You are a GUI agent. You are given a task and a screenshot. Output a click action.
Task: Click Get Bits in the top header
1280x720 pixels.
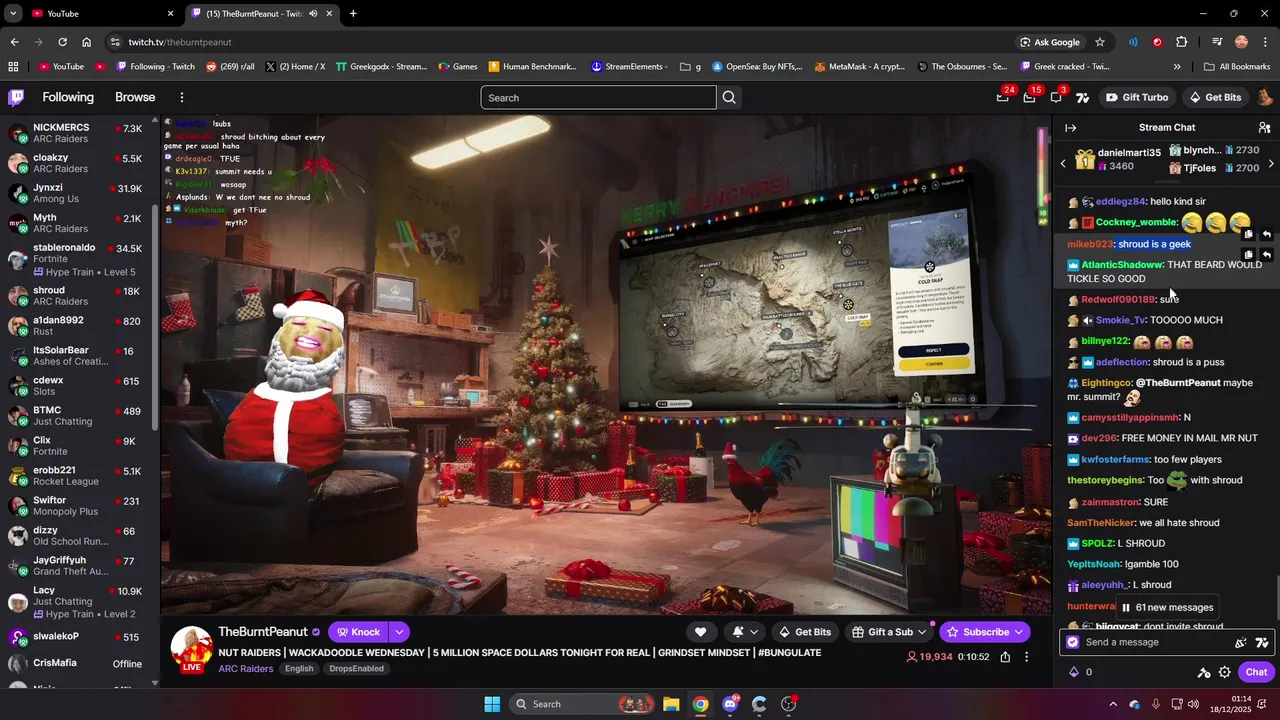[x=1215, y=97]
